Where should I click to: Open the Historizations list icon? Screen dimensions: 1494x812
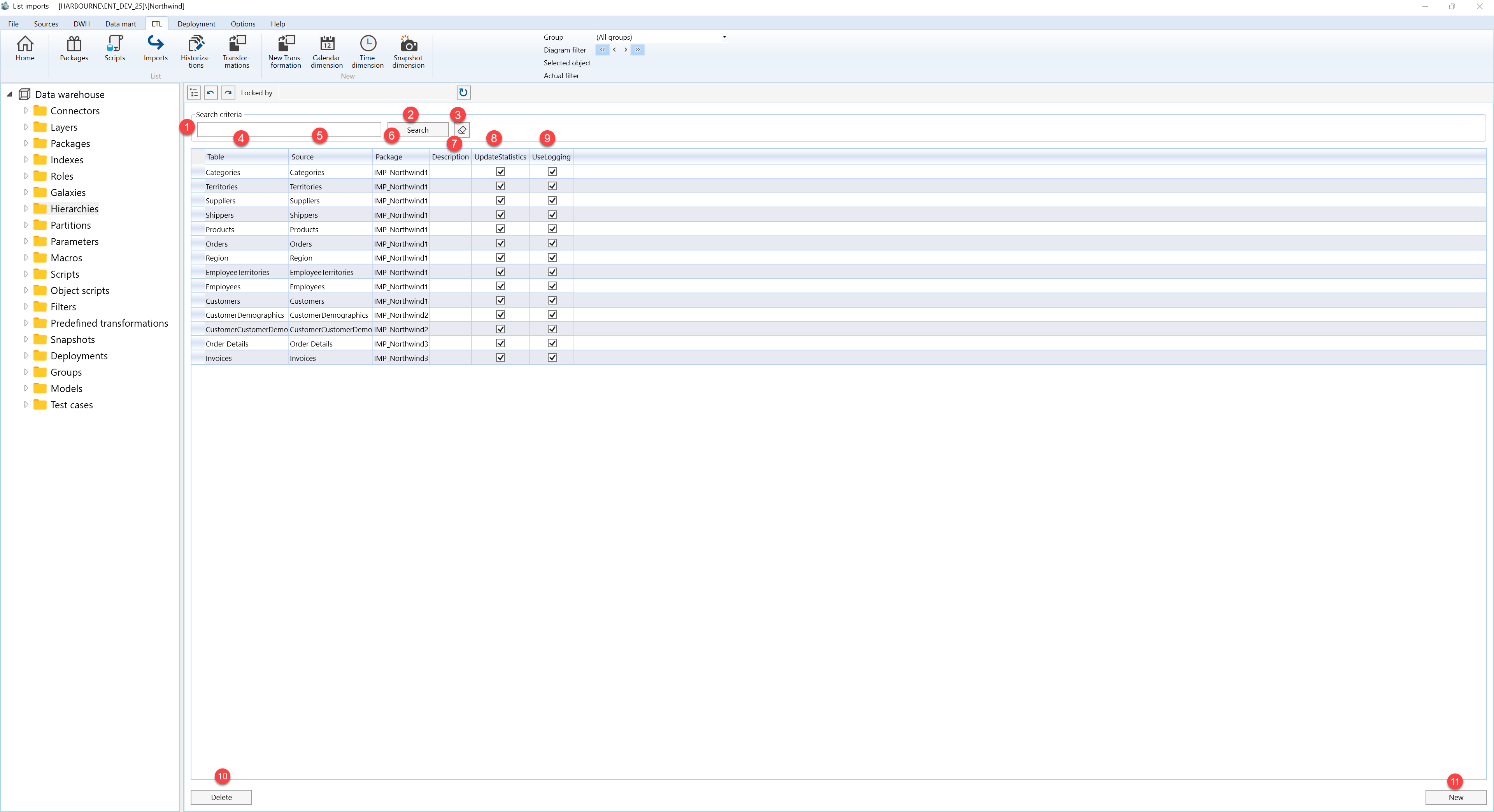[195, 52]
